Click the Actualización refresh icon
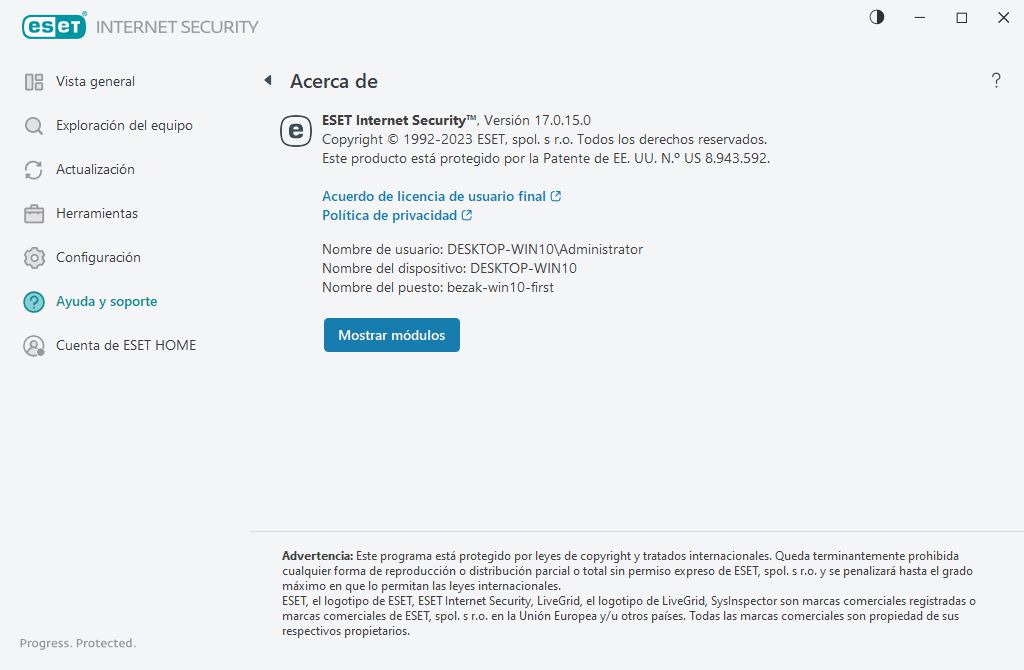The image size is (1024, 670). [x=34, y=170]
